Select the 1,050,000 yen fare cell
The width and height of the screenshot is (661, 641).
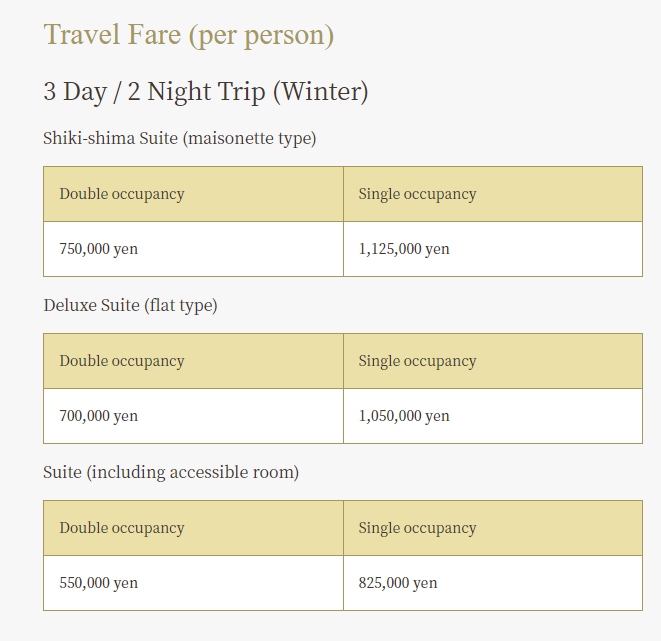click(x=493, y=416)
